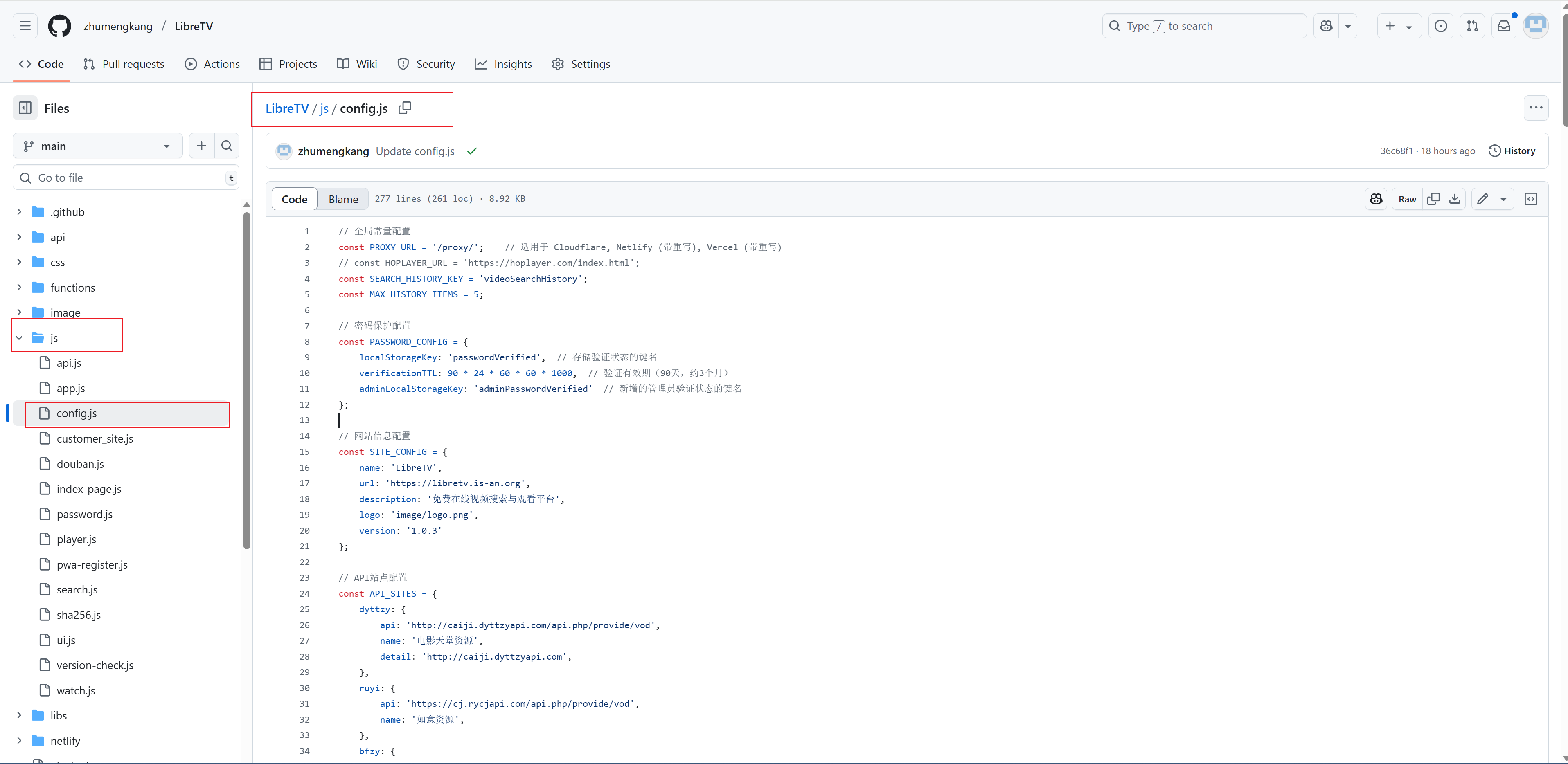1568x764 pixels.
Task: Ask Copilot about this file
Action: 1376,199
